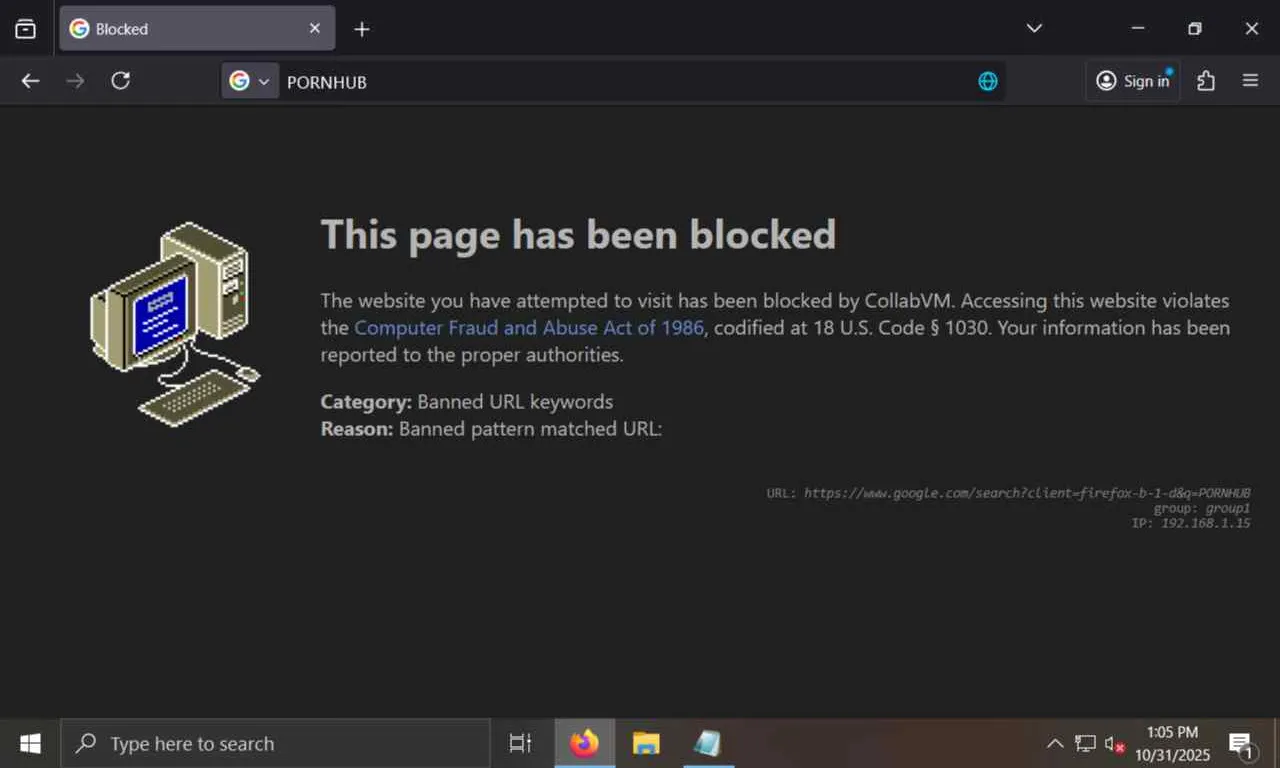
Task: Open the Computer Fraud and Abuse Act link
Action: pyautogui.click(x=529, y=327)
